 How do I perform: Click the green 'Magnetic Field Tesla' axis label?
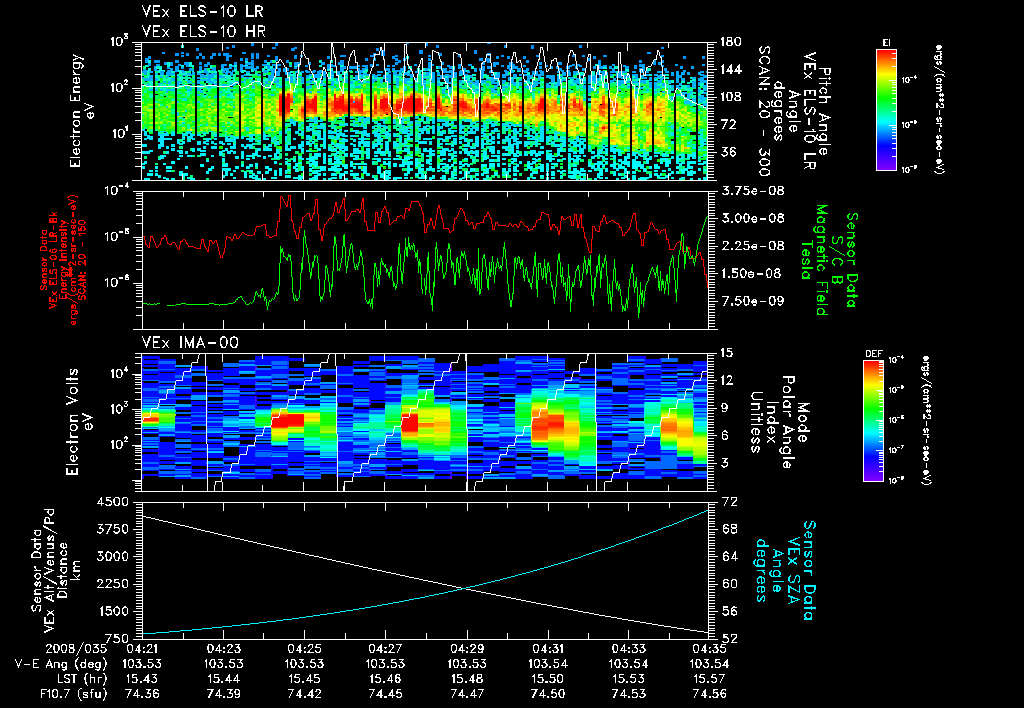coord(814,260)
